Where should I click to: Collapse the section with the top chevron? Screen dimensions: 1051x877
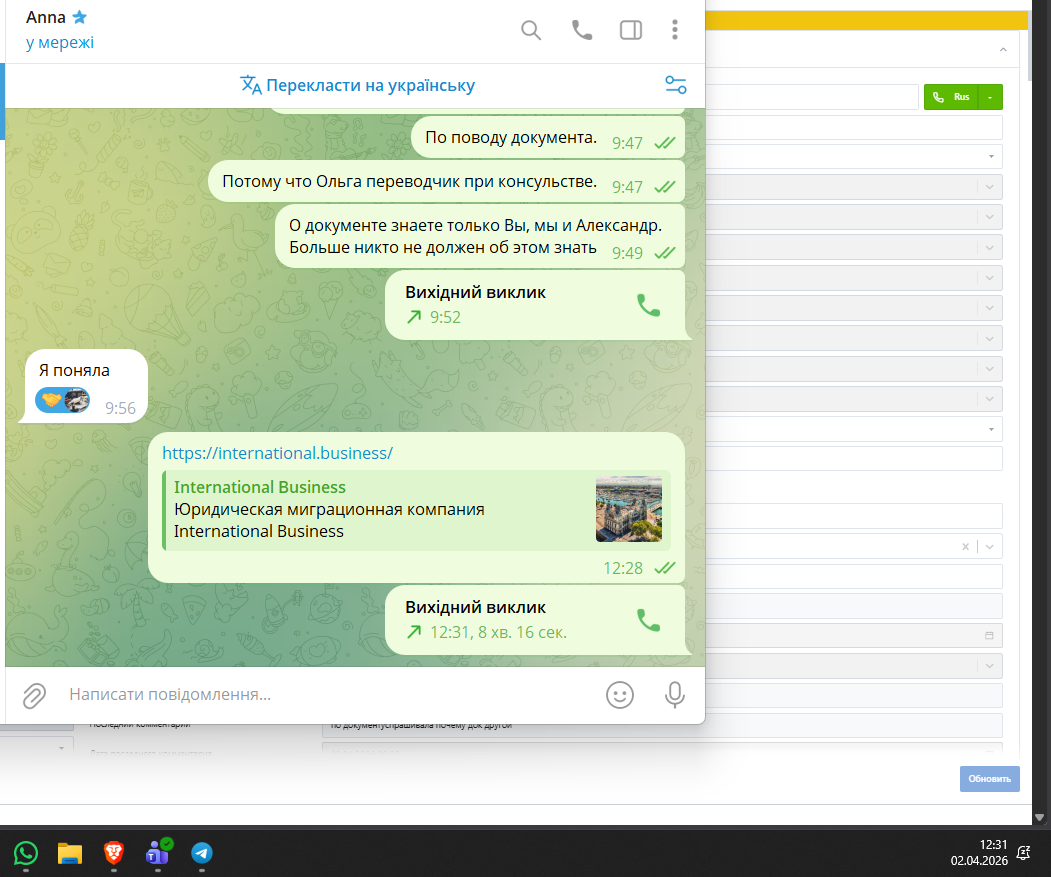click(1003, 50)
